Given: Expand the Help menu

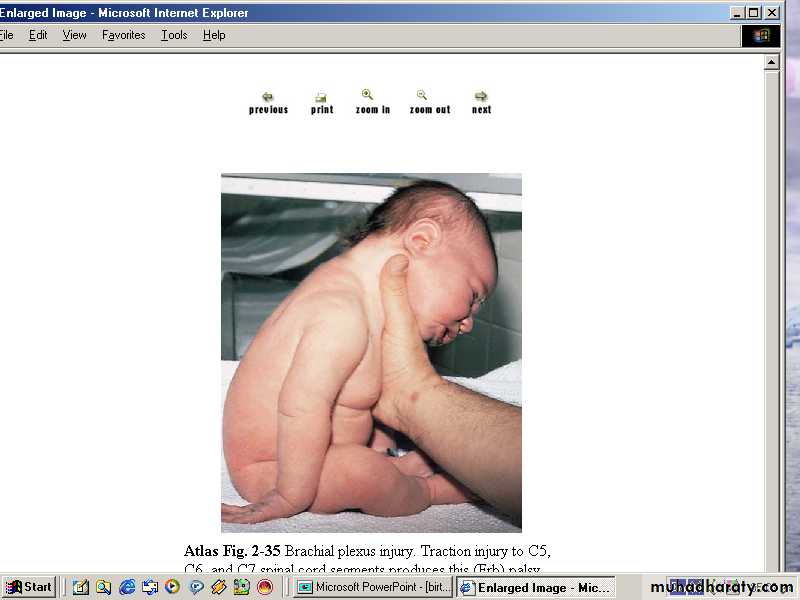Looking at the screenshot, I should tap(214, 35).
